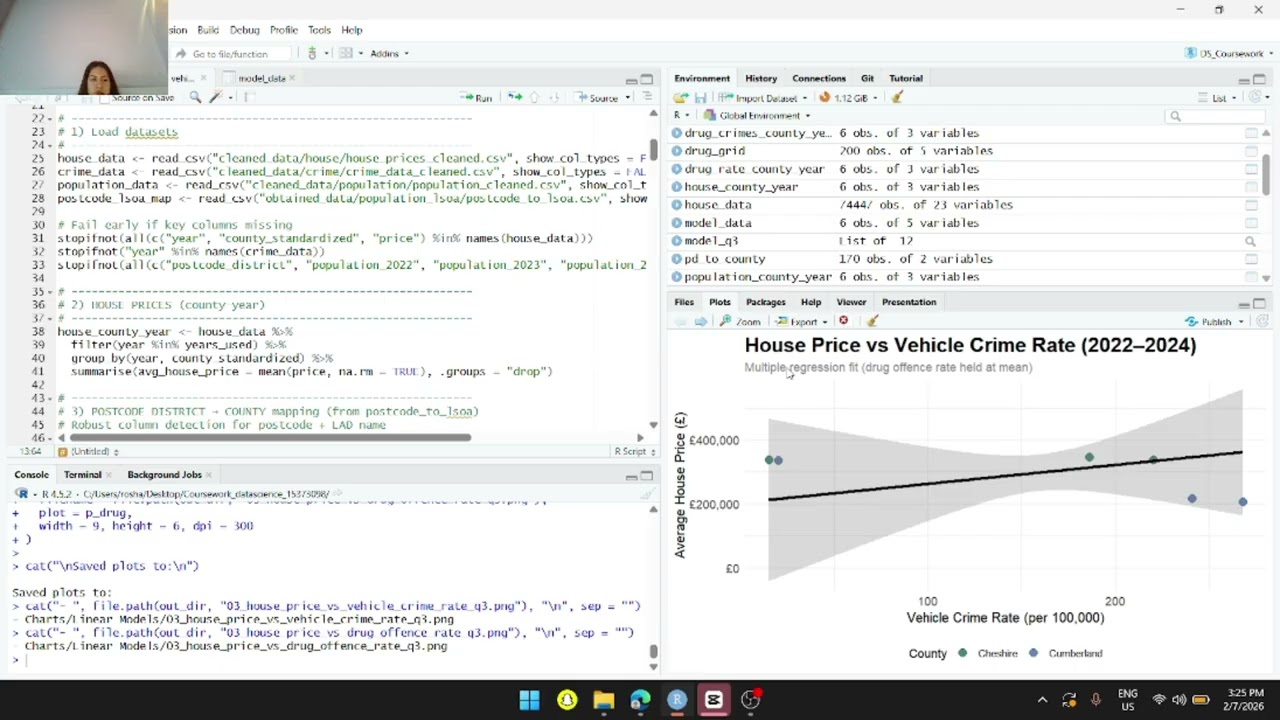Clear all plots broom icon

[872, 321]
